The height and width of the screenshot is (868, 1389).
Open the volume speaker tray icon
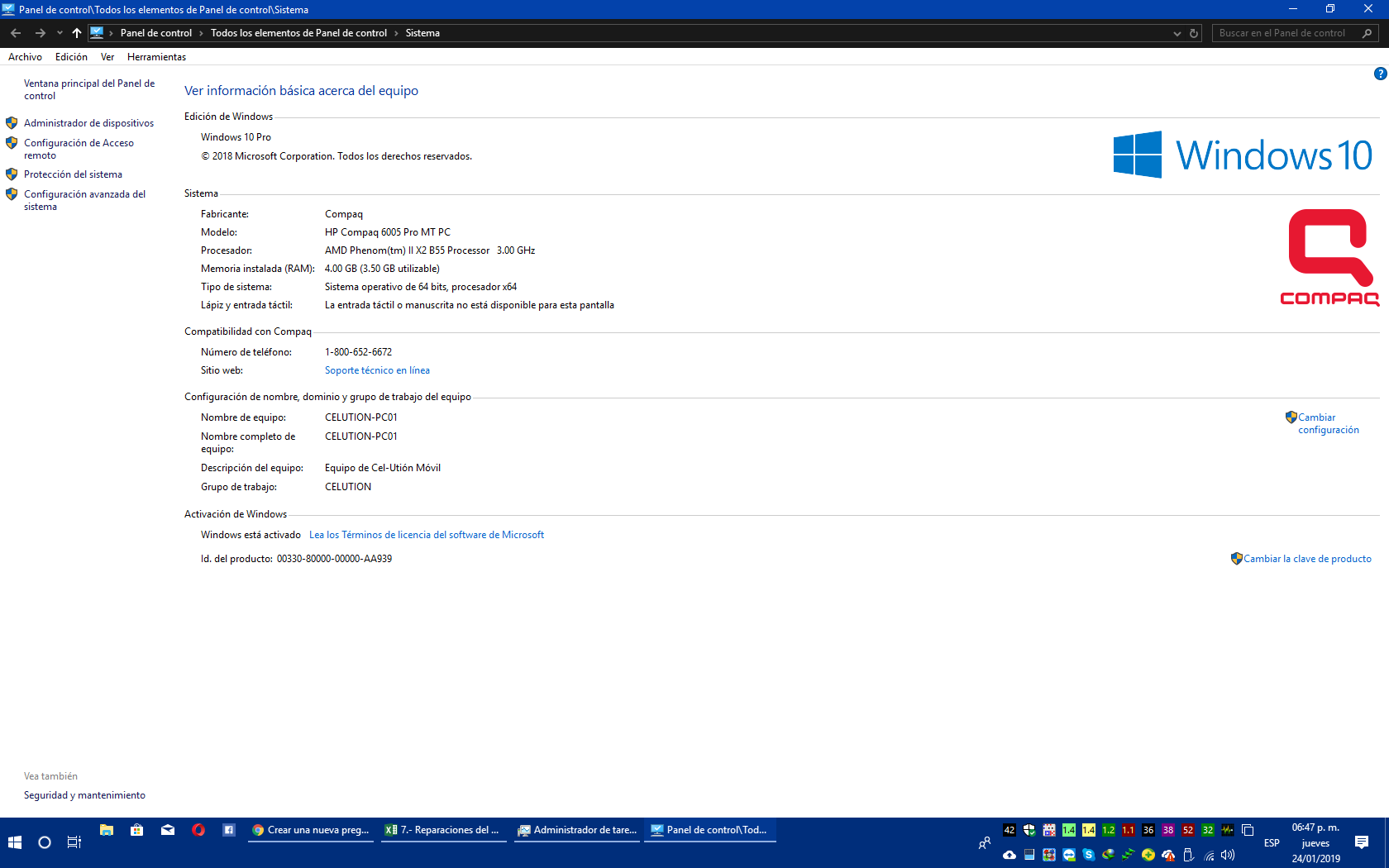coord(1228,855)
